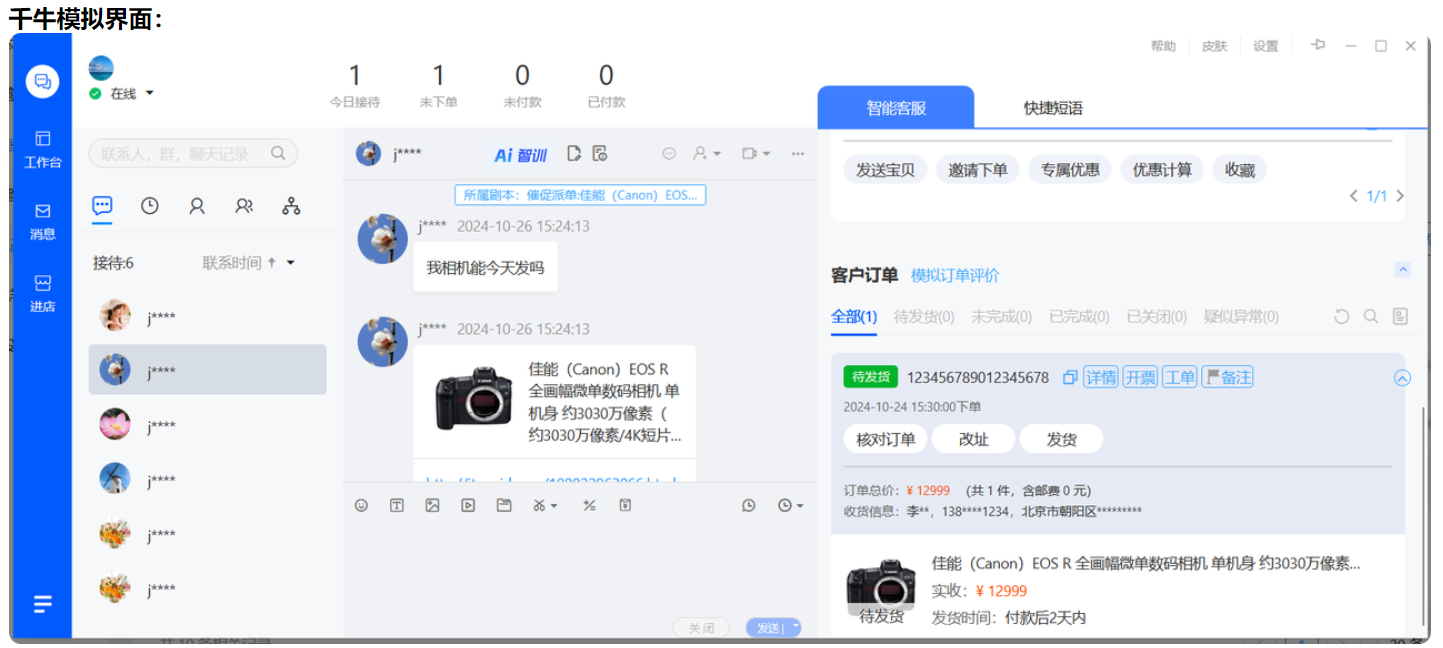Expand the video call dropdown in header
Screen dimensions: 1443x648
click(766, 153)
